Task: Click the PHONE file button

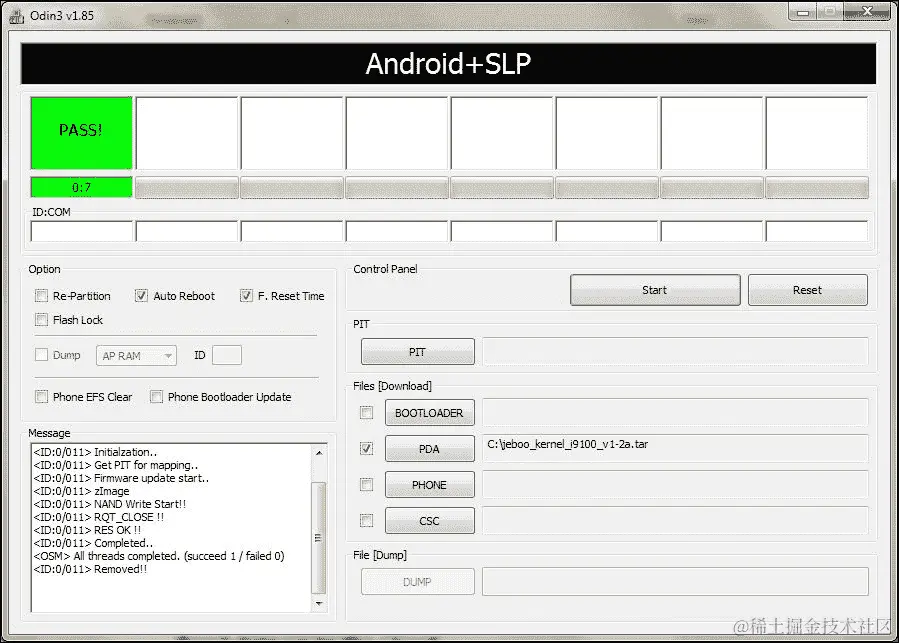Action: (x=429, y=484)
